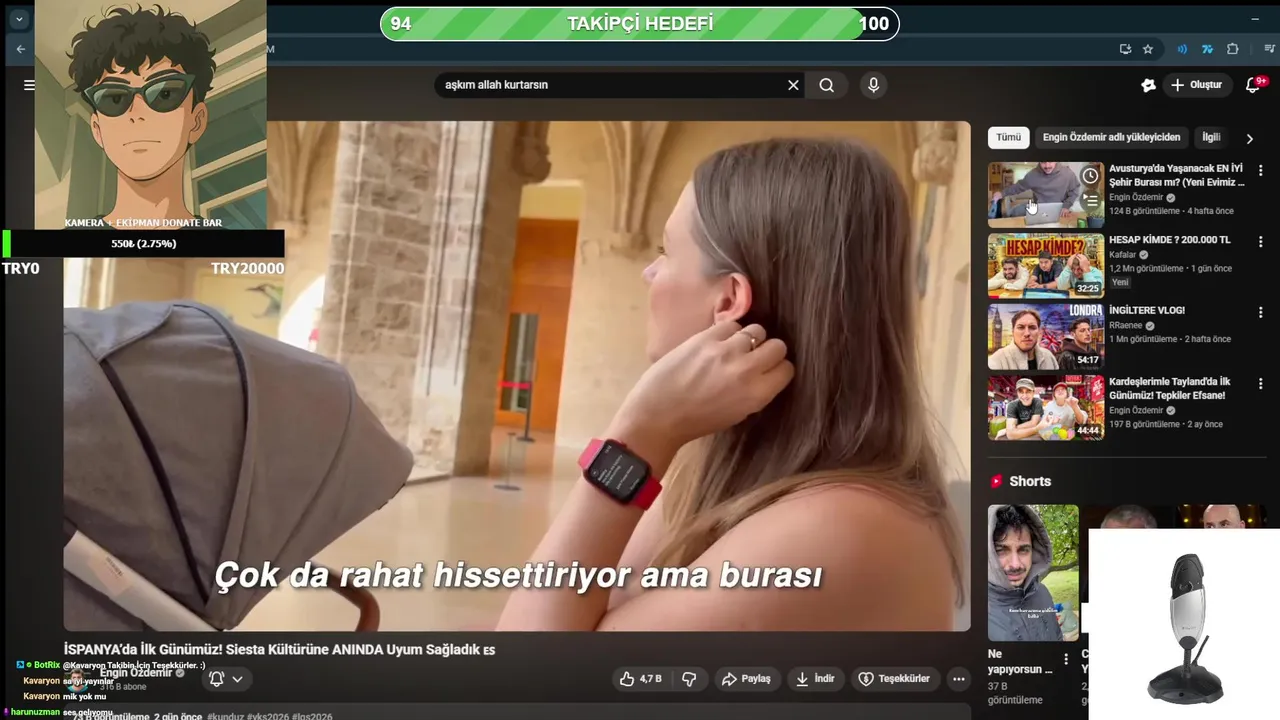Open the browser tab search dropdown chevron
The height and width of the screenshot is (720, 1280).
click(18, 19)
